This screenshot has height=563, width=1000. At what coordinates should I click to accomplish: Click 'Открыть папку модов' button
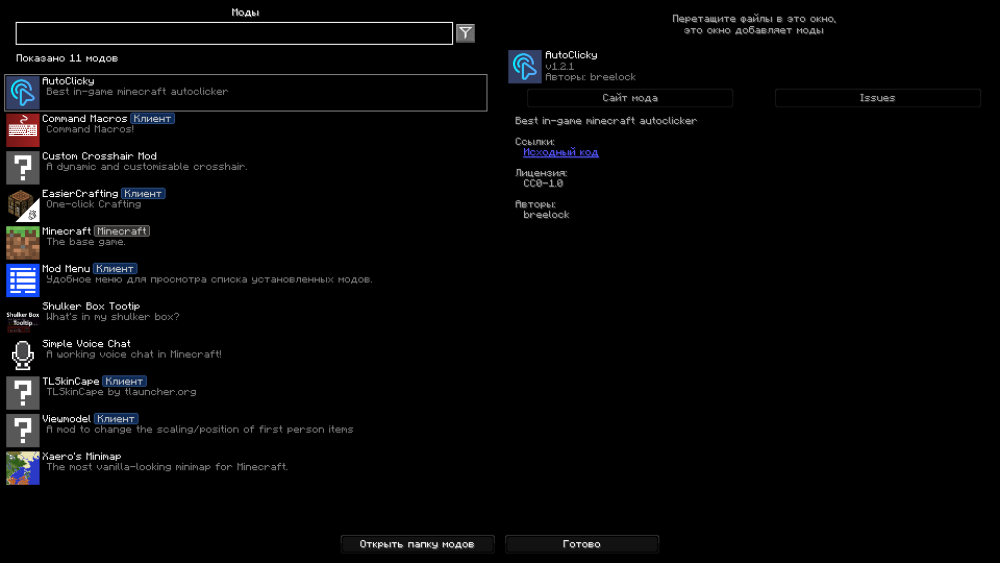tap(417, 544)
